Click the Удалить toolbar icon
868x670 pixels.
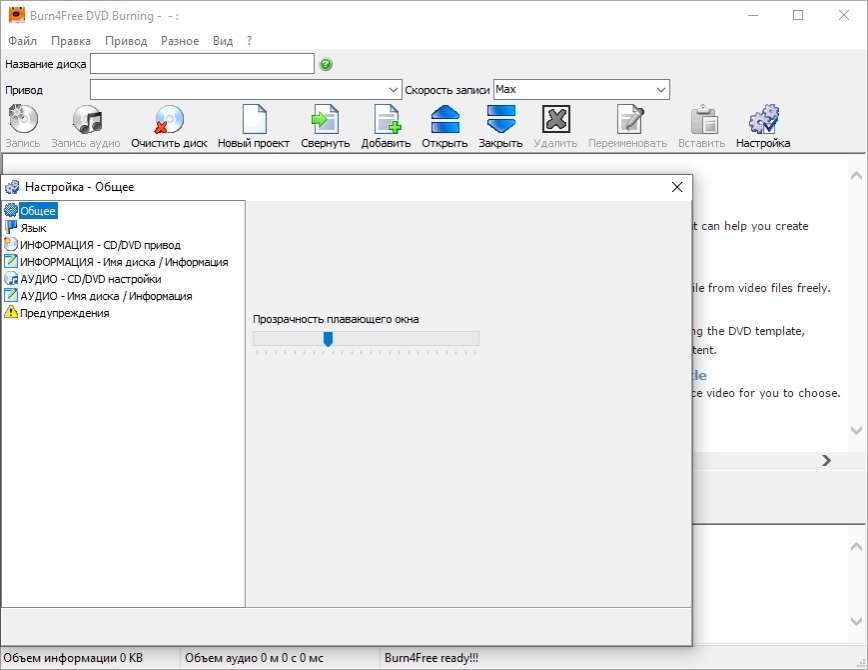556,120
